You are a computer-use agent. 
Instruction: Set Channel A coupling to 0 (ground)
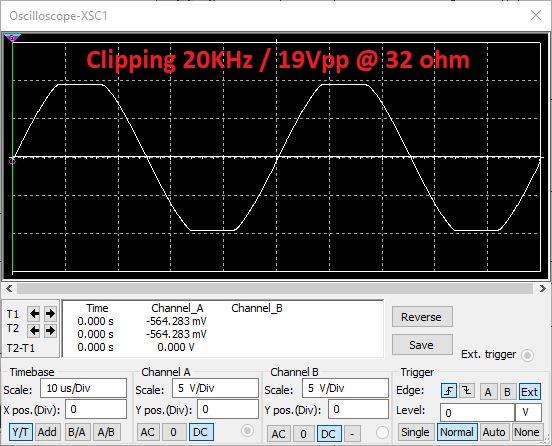coord(174,432)
